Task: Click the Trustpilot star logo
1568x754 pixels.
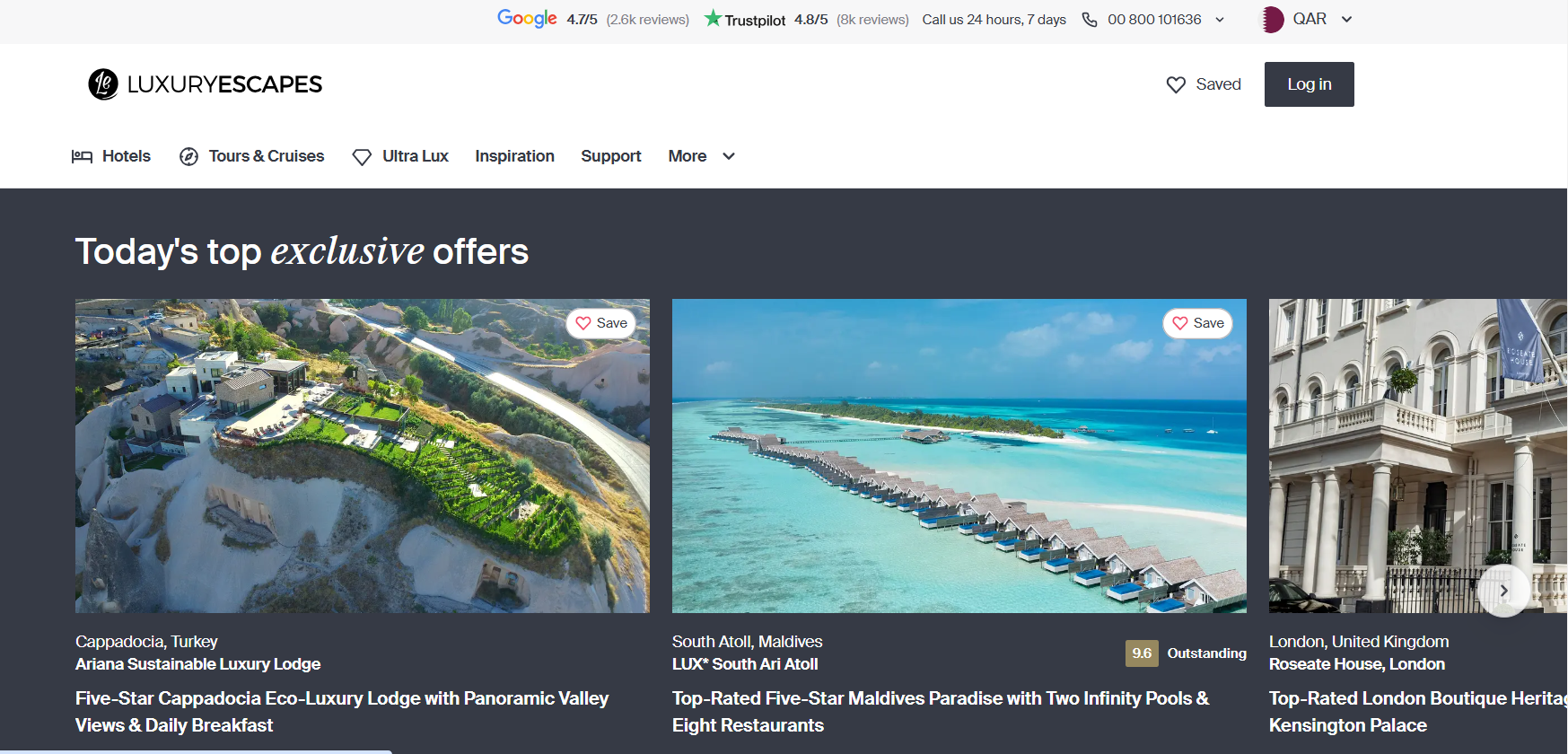Action: click(713, 18)
